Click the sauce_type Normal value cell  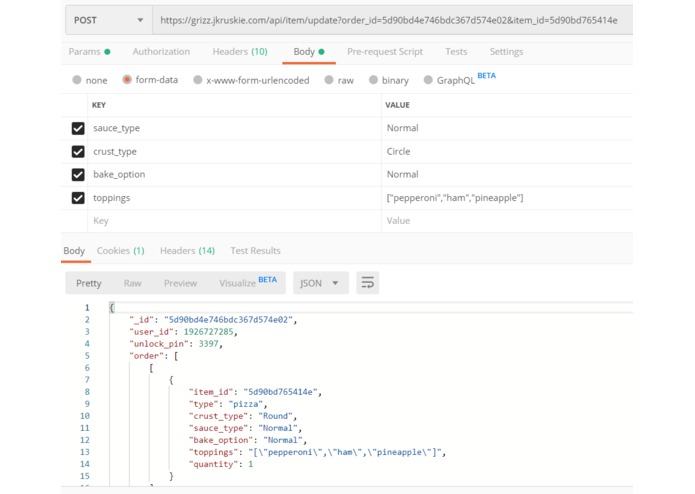click(507, 128)
